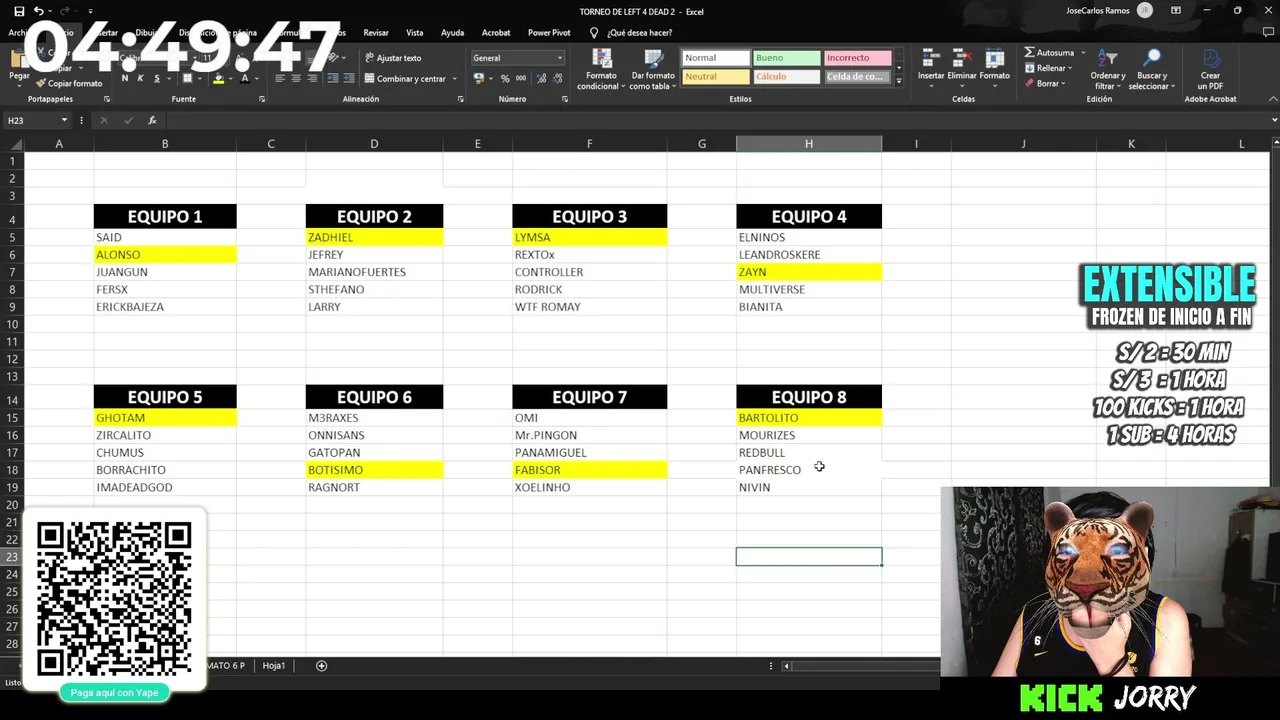Open Ordenar y filtrar menu
This screenshot has width=1280, height=720.
click(1107, 68)
